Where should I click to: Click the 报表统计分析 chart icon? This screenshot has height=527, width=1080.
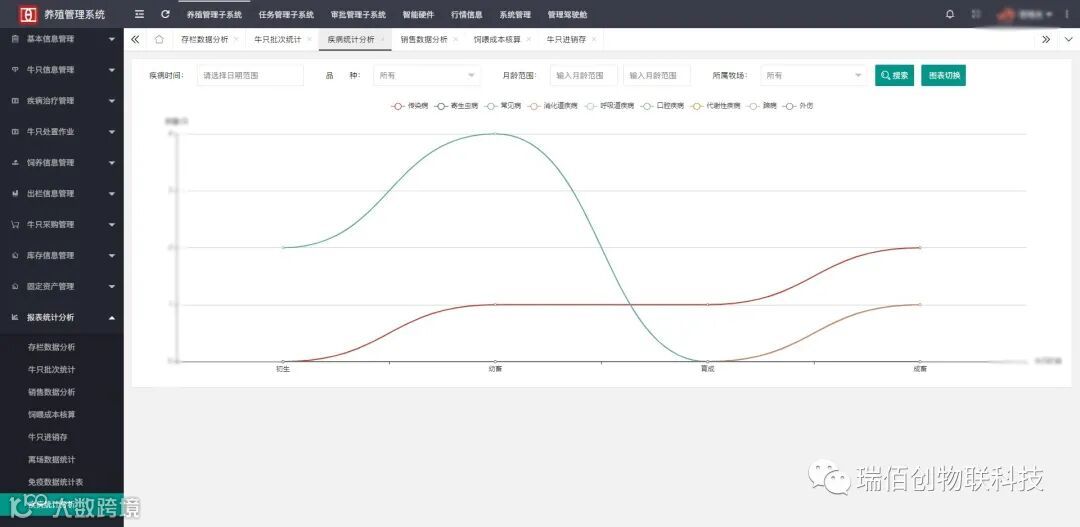(x=15, y=318)
